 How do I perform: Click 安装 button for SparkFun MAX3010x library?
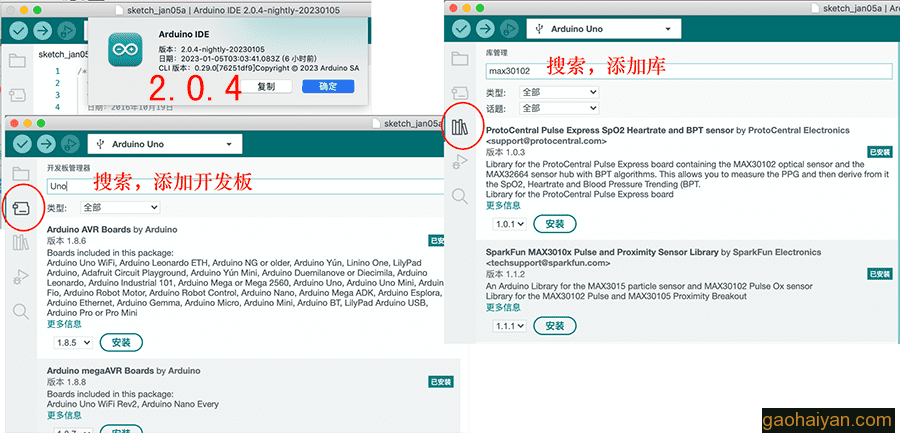[555, 326]
